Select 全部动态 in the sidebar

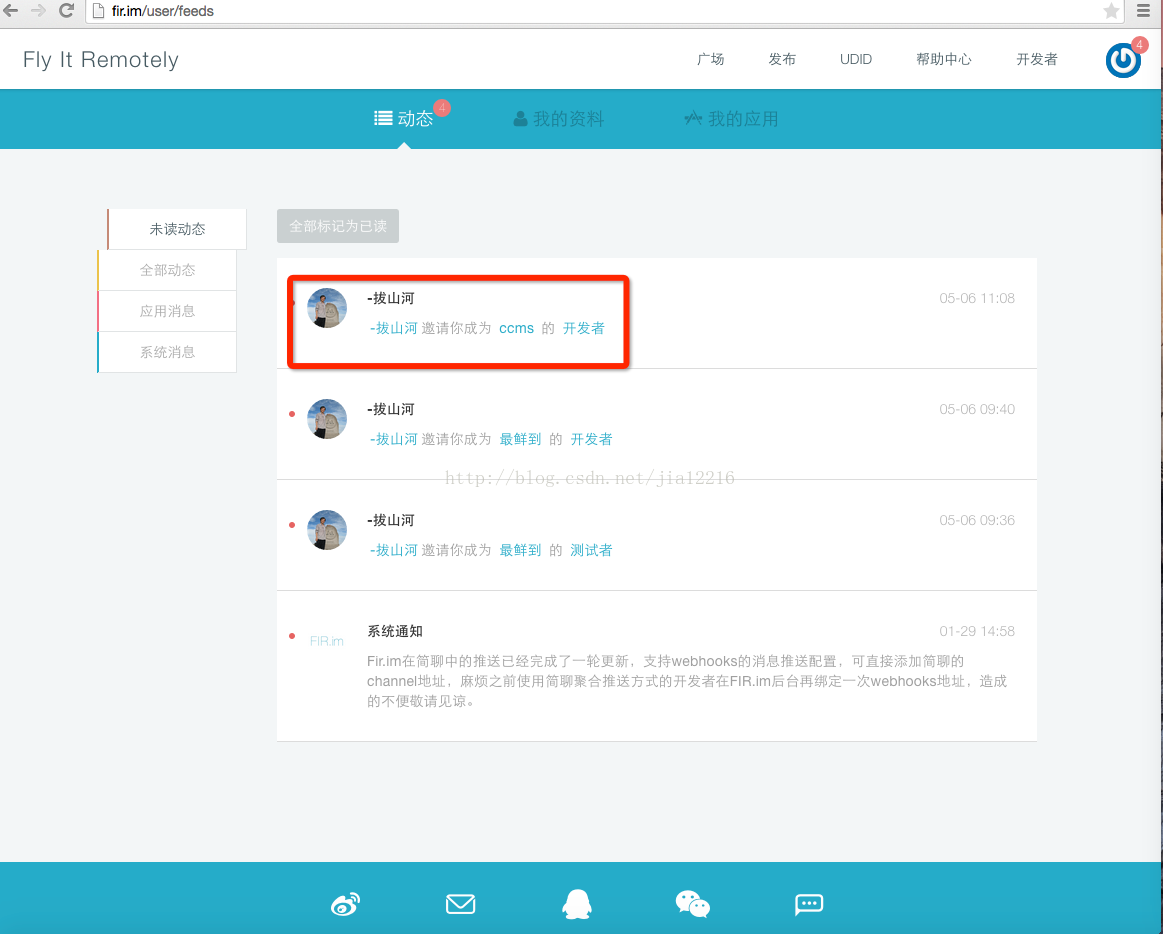(167, 270)
